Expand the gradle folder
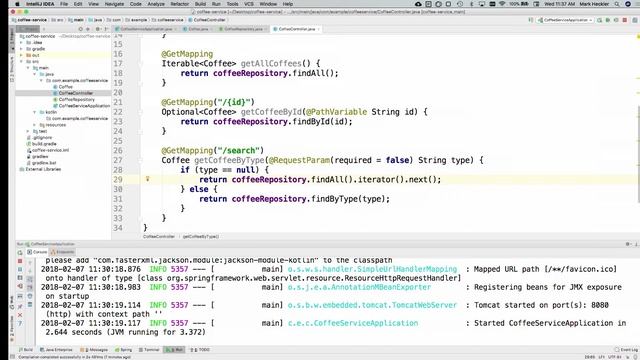Screen dimensions: 640x360 coord(22,49)
